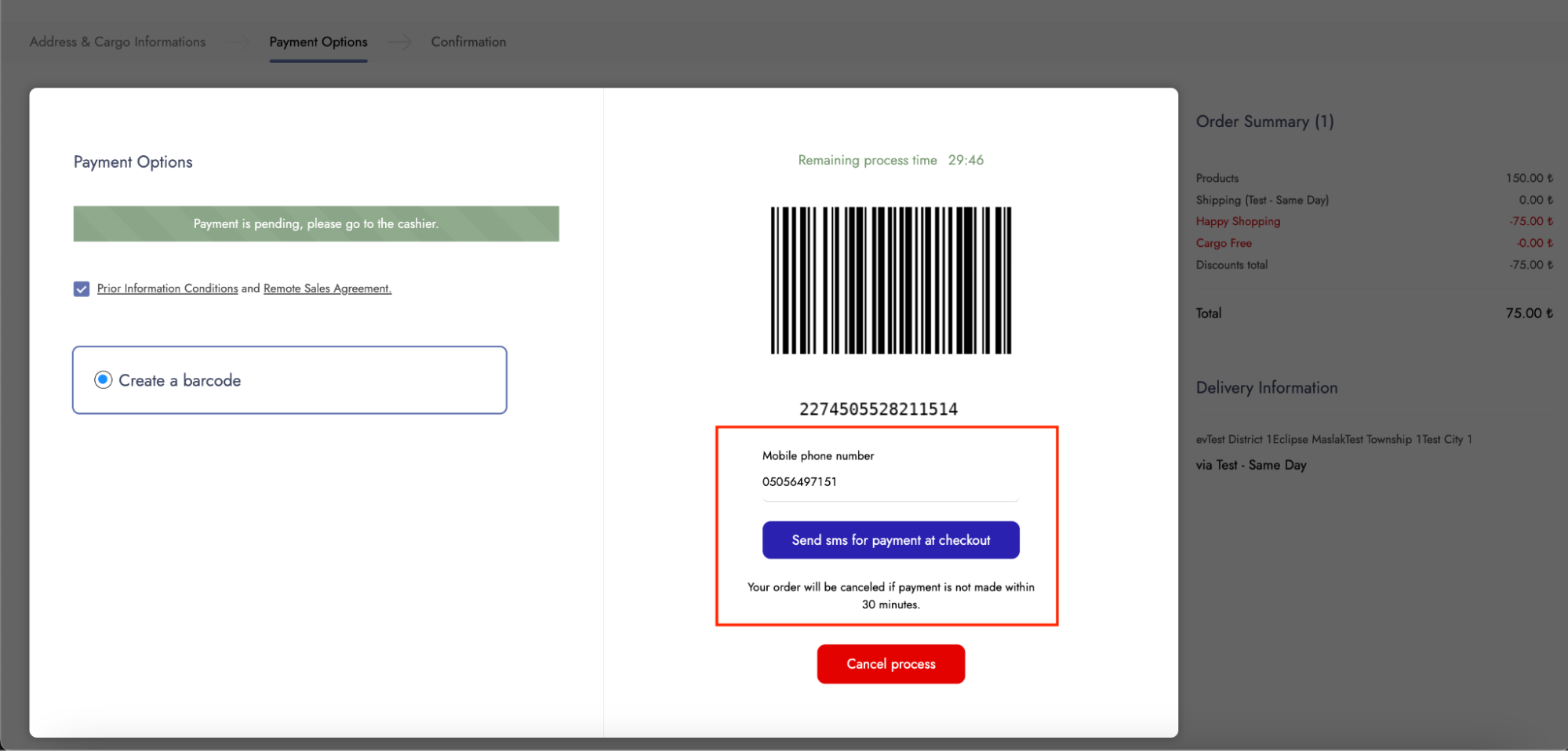
Task: Go to Address & Cargo Informations step
Action: click(118, 42)
